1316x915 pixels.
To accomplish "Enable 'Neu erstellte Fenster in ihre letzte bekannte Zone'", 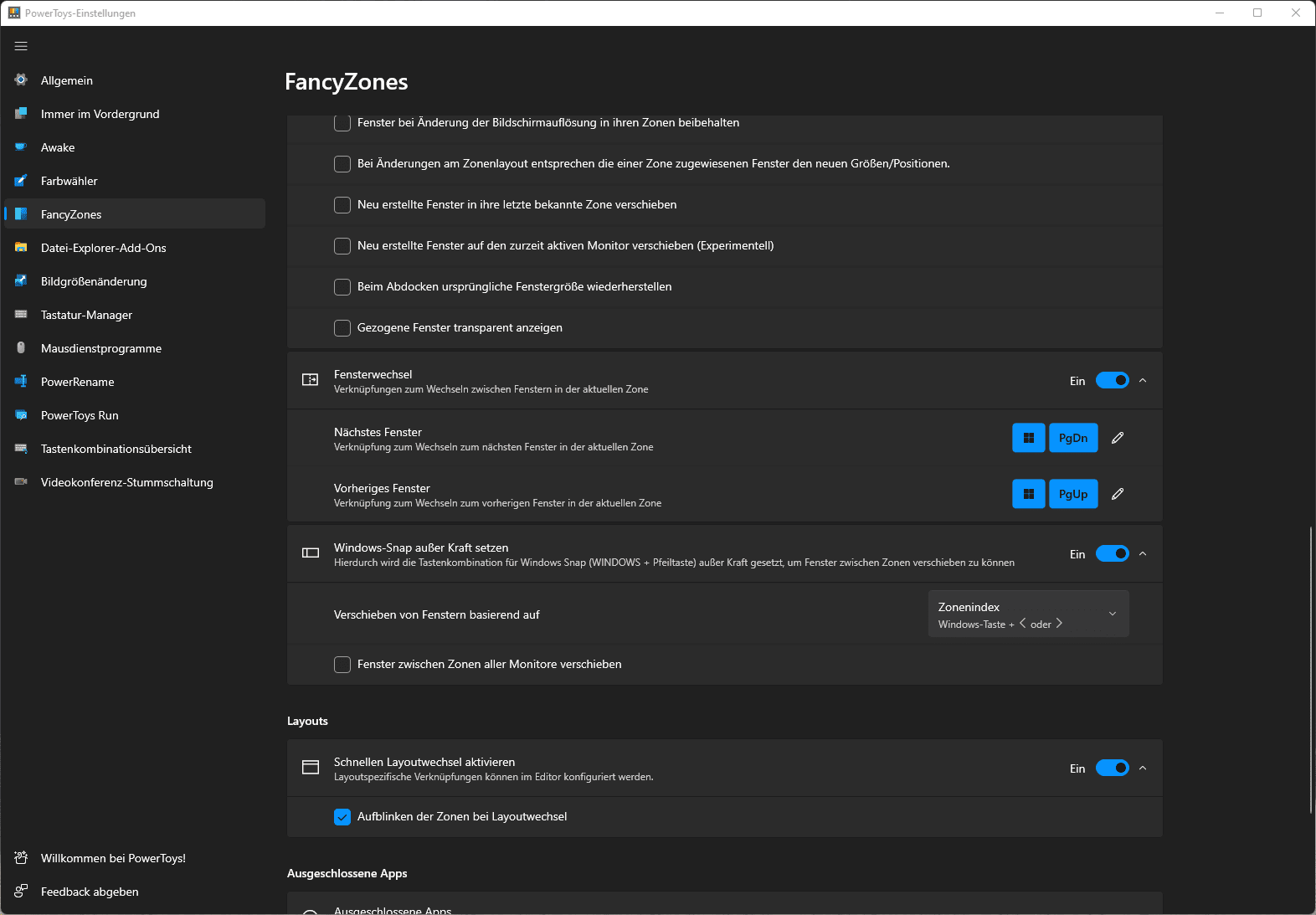I will pos(342,205).
